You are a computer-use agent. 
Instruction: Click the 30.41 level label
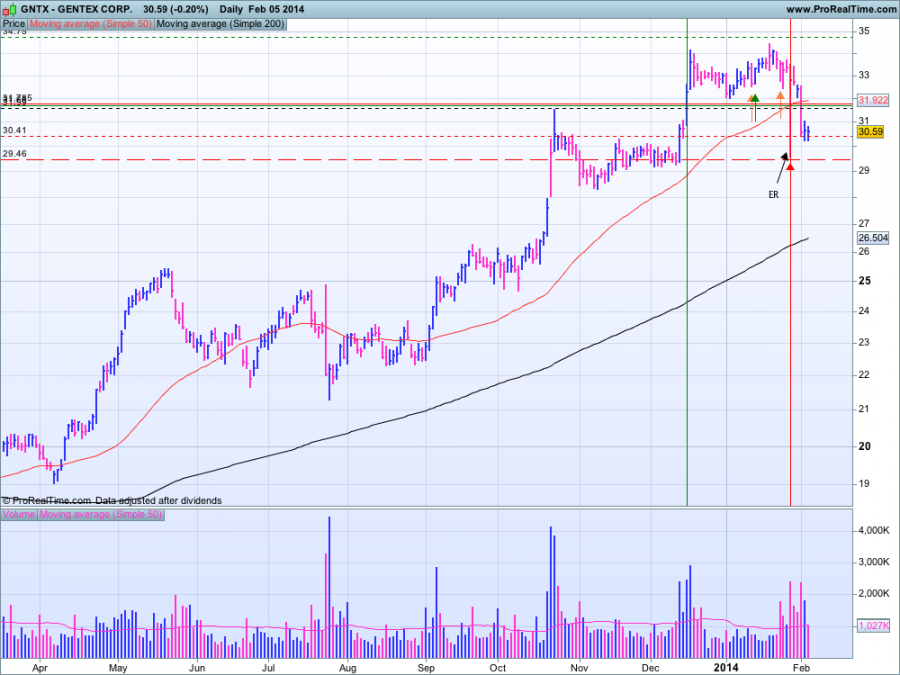click(x=14, y=130)
